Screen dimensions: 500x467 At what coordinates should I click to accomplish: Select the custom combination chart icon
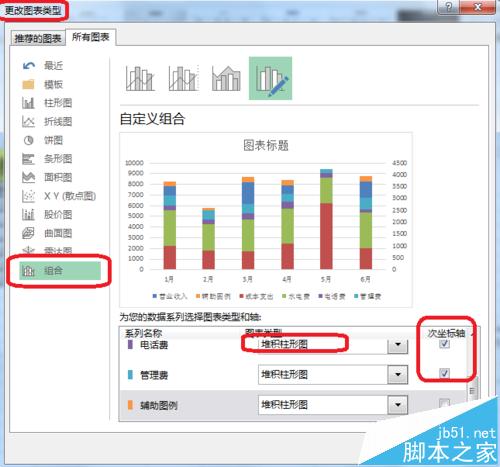270,78
